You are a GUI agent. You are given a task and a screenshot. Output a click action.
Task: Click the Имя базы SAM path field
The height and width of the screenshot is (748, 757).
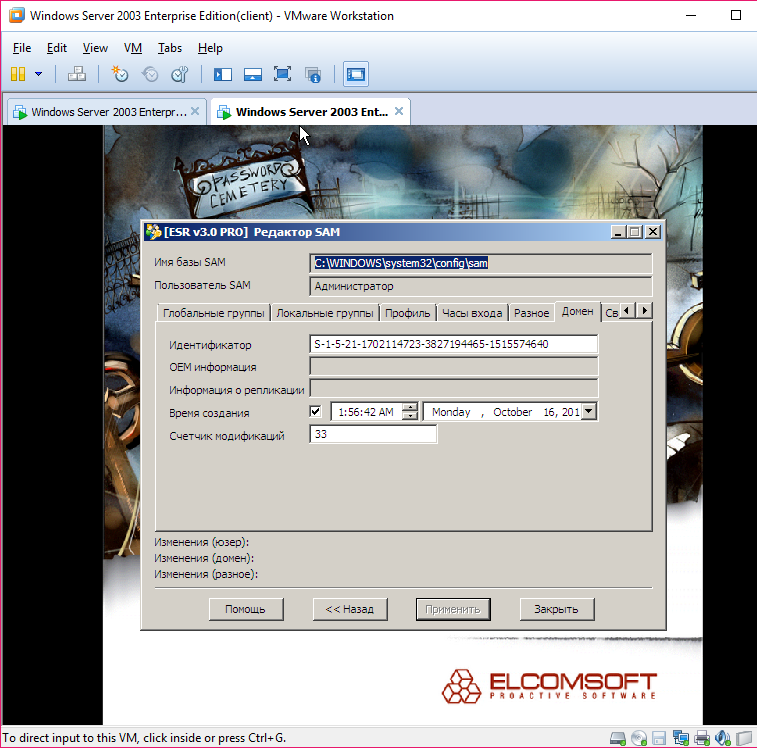tap(480, 263)
